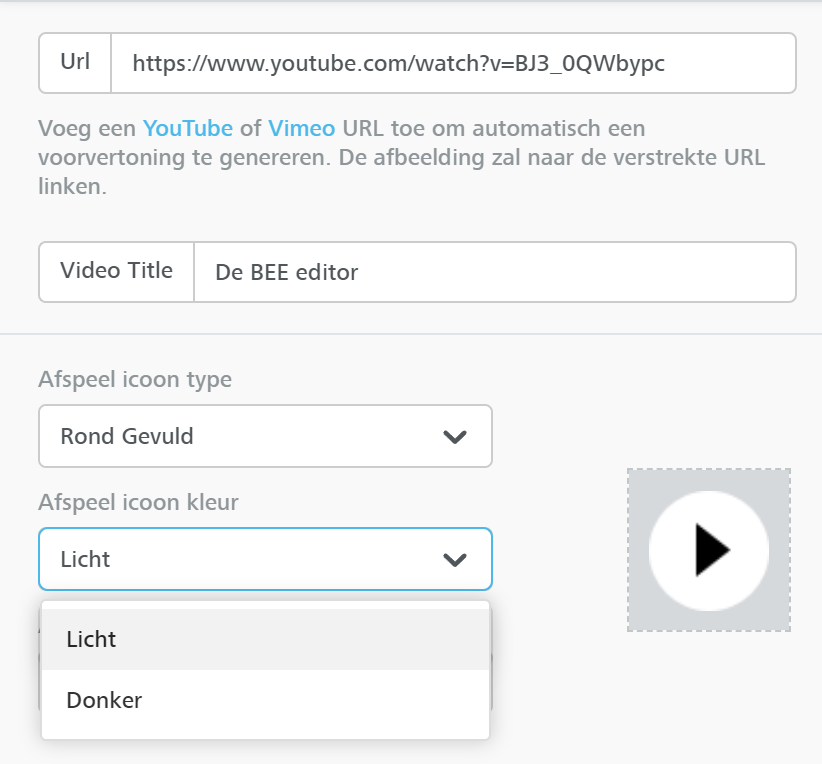Open the Rond Gevuld icon type dropdown
Image resolution: width=822 pixels, height=764 pixels.
264,436
